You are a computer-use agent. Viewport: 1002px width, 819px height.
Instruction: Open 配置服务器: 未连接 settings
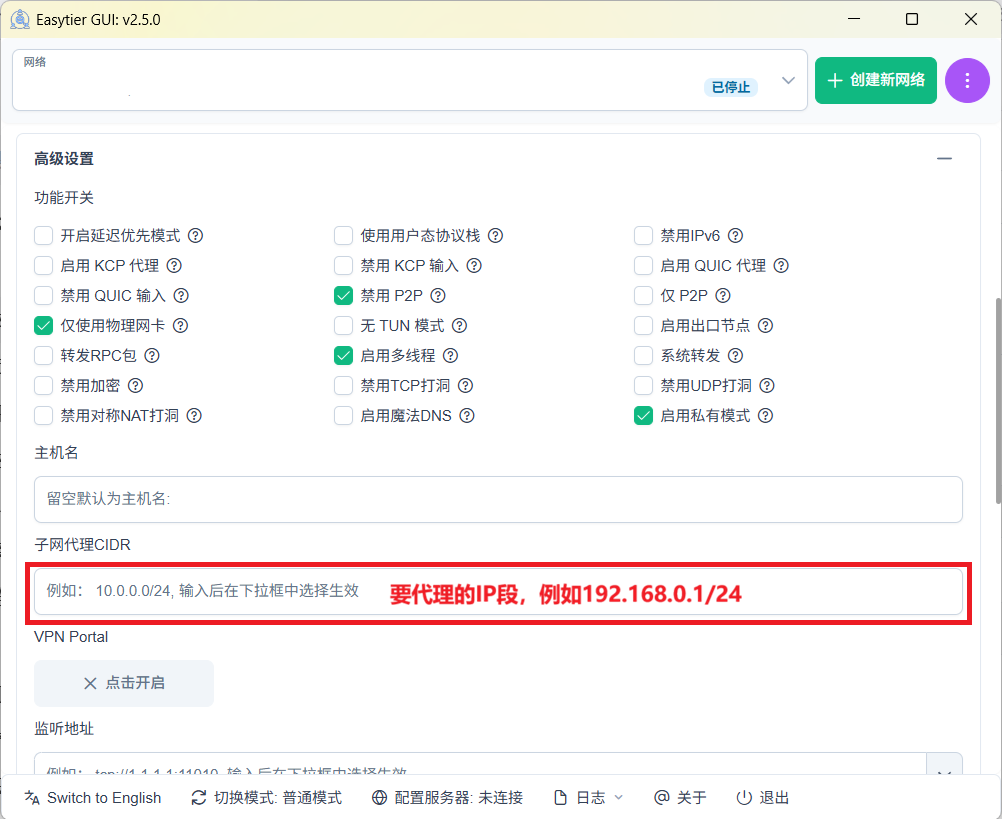pyautogui.click(x=447, y=798)
